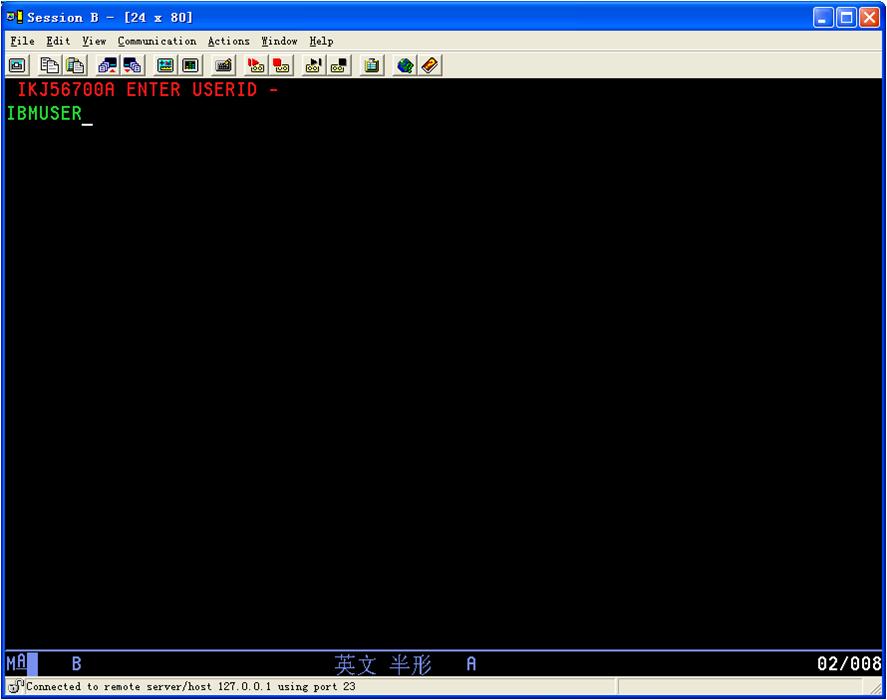The width and height of the screenshot is (887, 700).
Task: Click the connection status icon in the status bar
Action: coord(16,686)
